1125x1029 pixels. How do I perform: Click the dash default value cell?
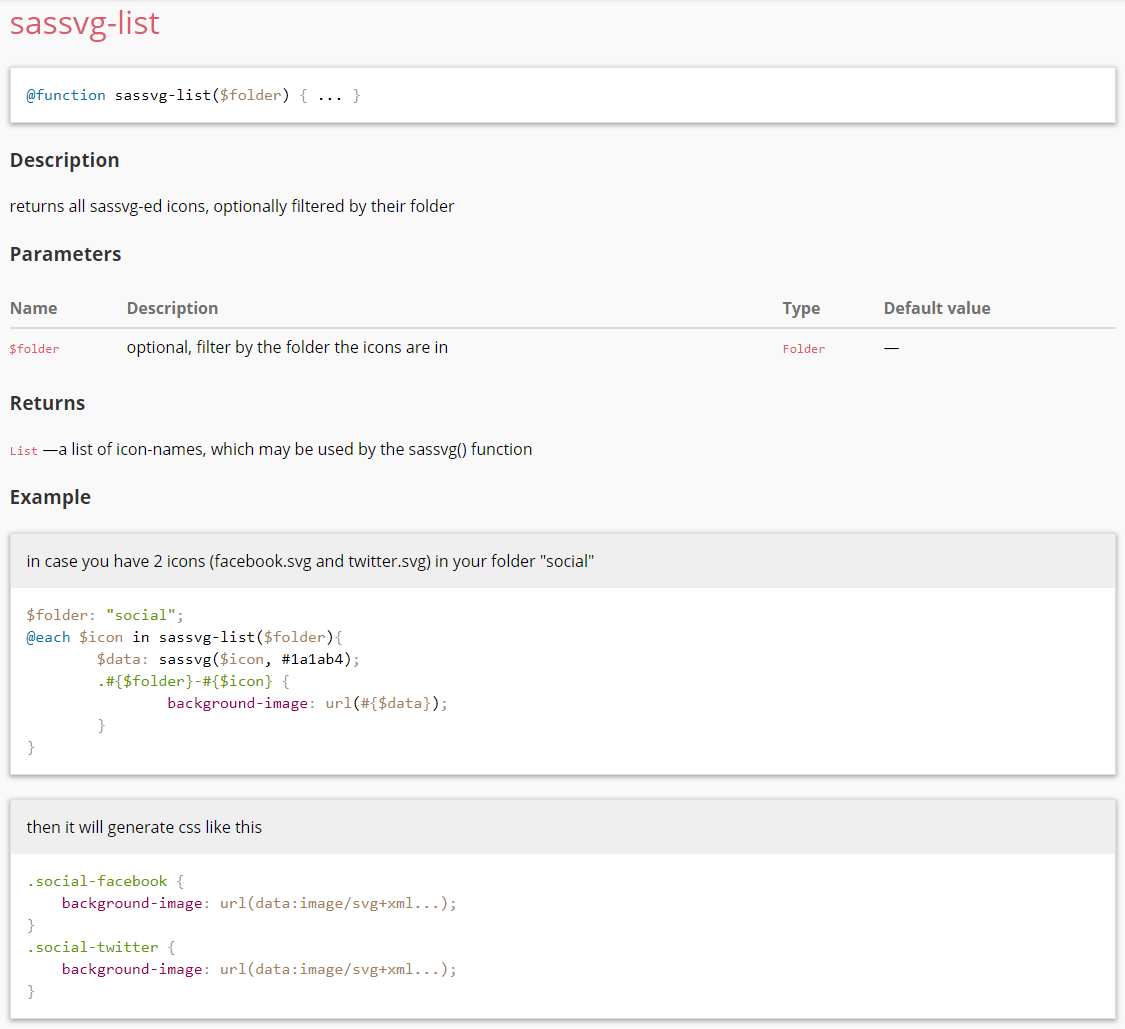(891, 348)
